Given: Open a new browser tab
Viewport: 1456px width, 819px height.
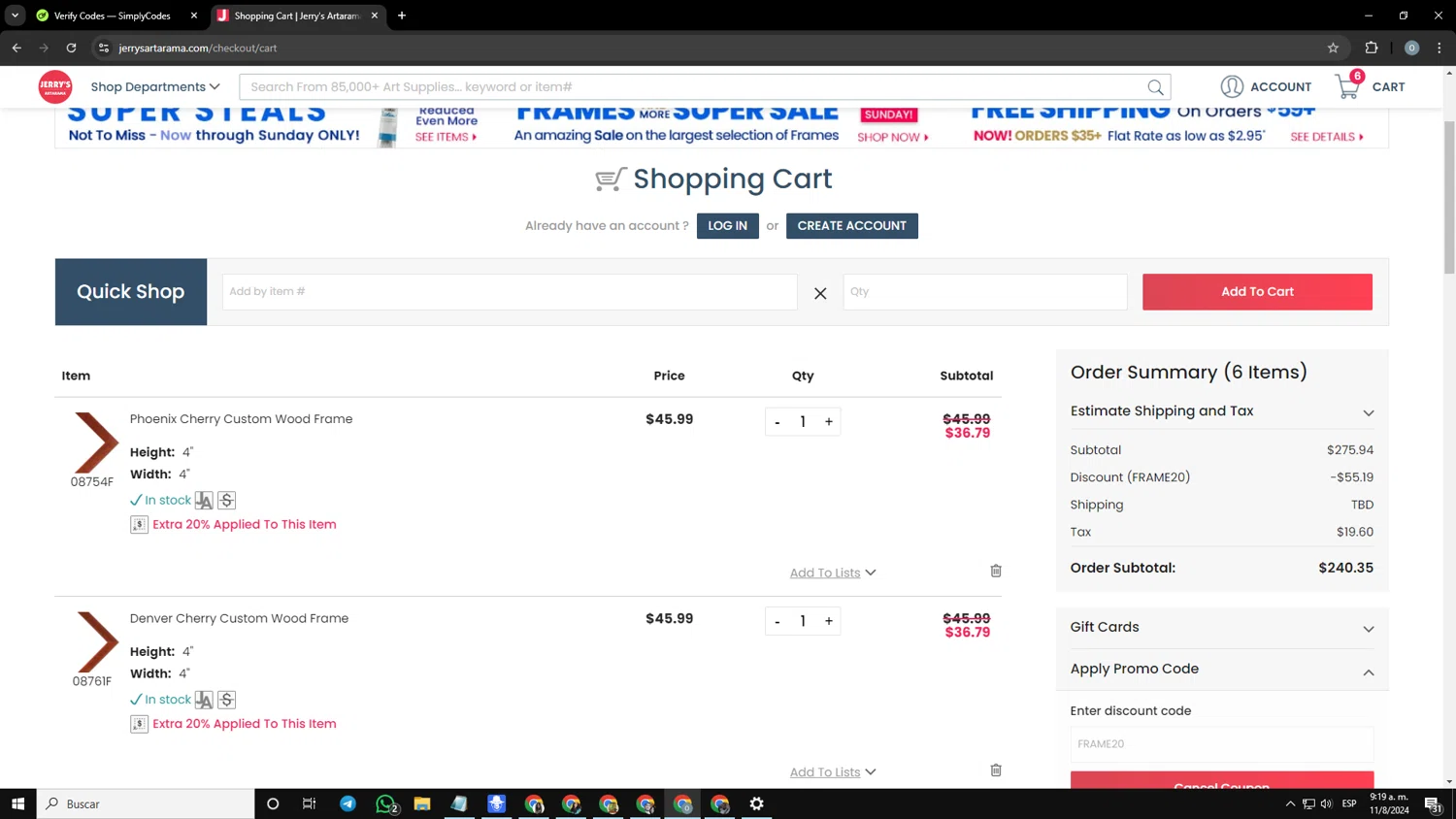Looking at the screenshot, I should point(402,16).
